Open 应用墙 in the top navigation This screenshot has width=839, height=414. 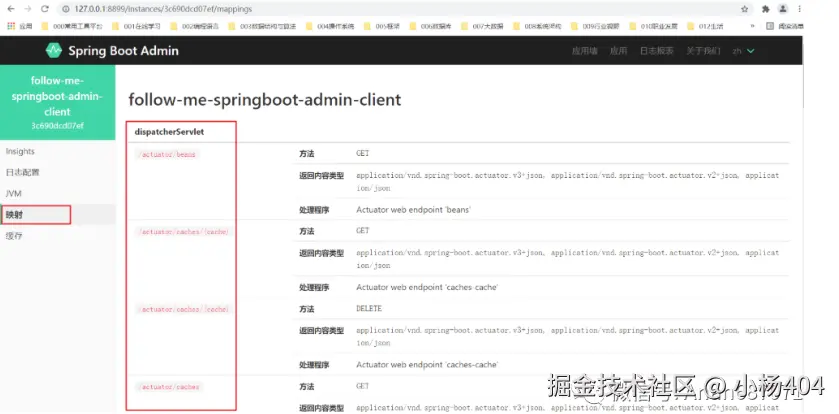click(584, 51)
